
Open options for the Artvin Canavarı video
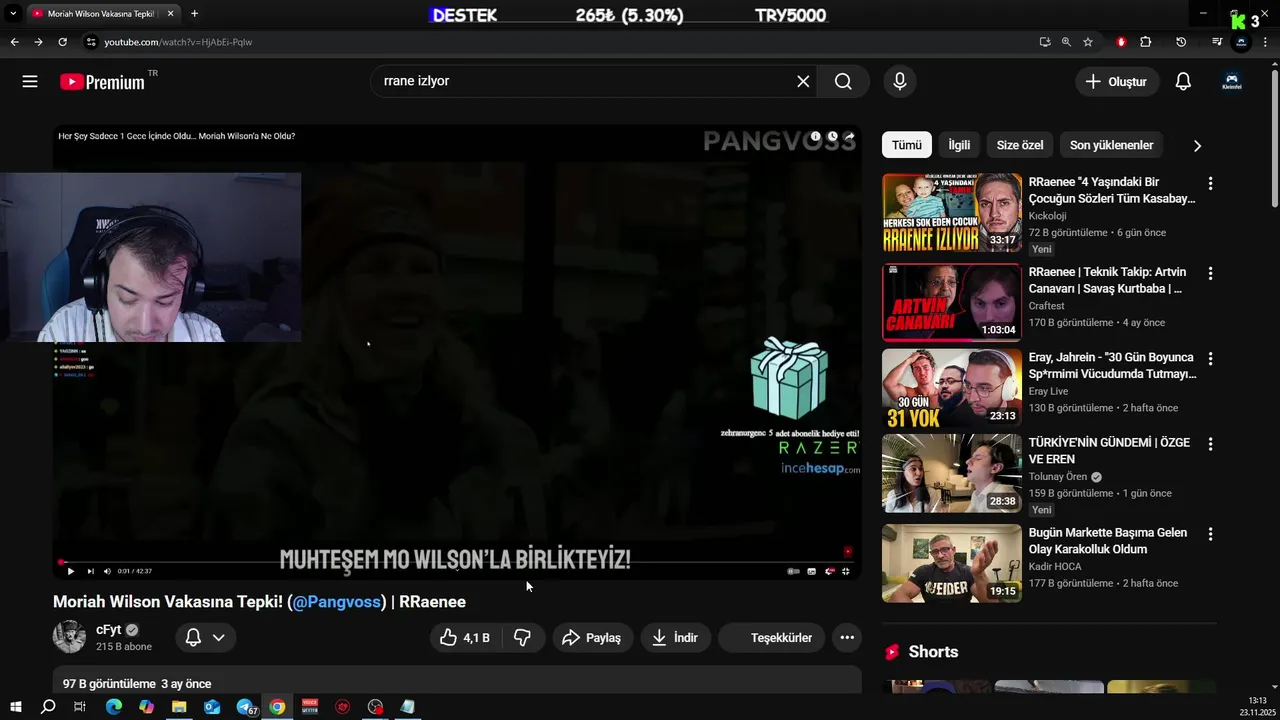pos(1210,273)
